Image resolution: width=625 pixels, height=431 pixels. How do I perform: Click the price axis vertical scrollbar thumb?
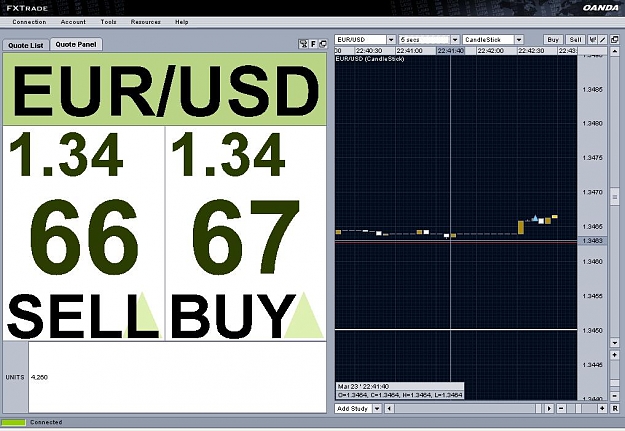pos(615,198)
